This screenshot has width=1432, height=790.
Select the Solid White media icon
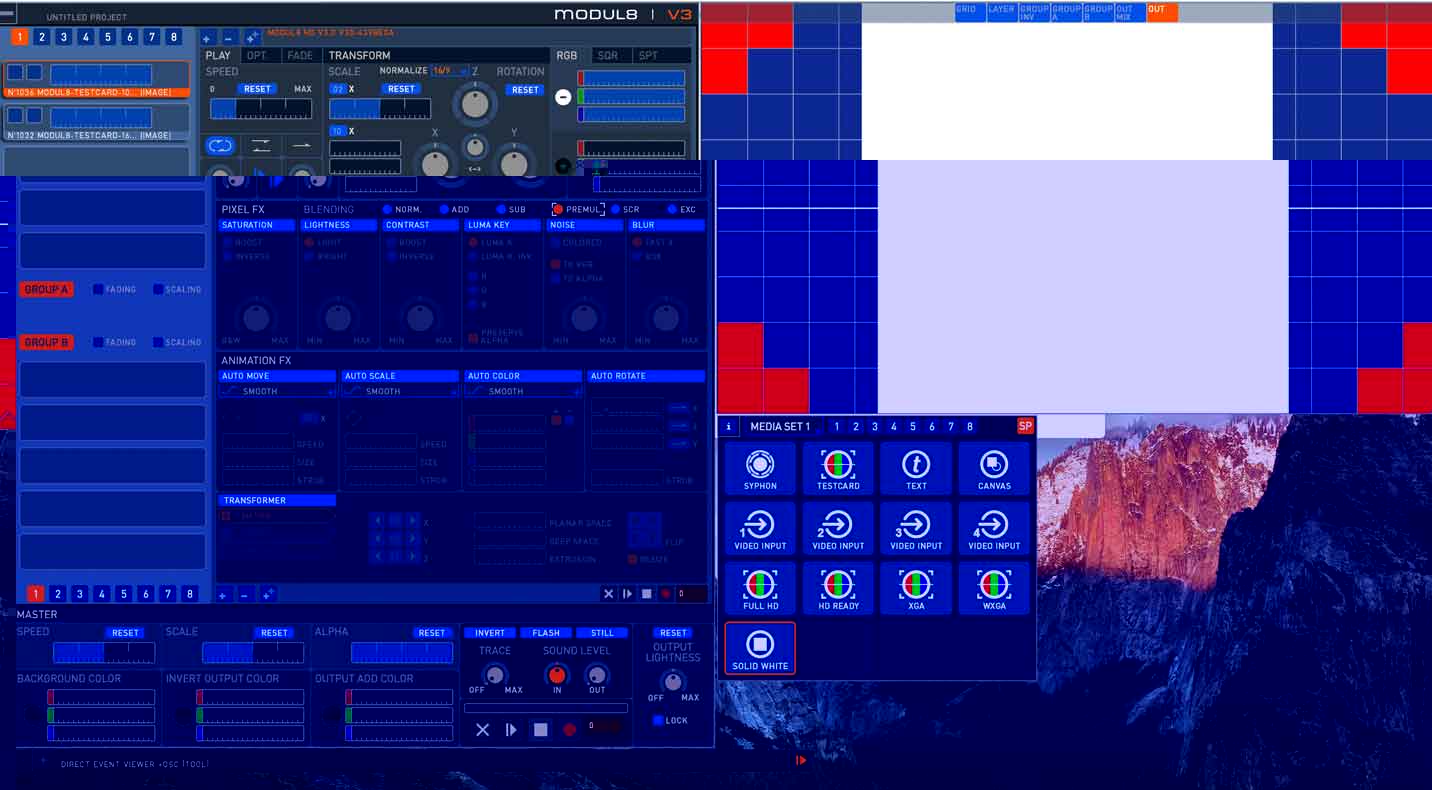pyautogui.click(x=760, y=648)
